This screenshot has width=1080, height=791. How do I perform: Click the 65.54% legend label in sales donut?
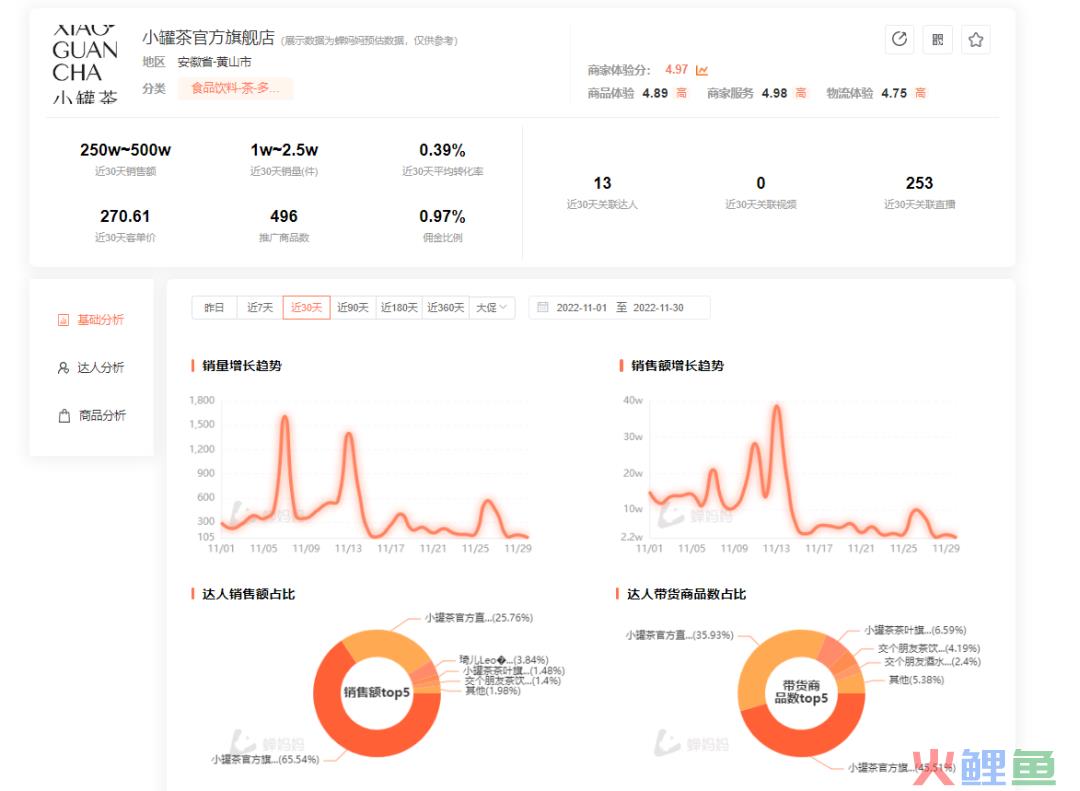tap(265, 759)
